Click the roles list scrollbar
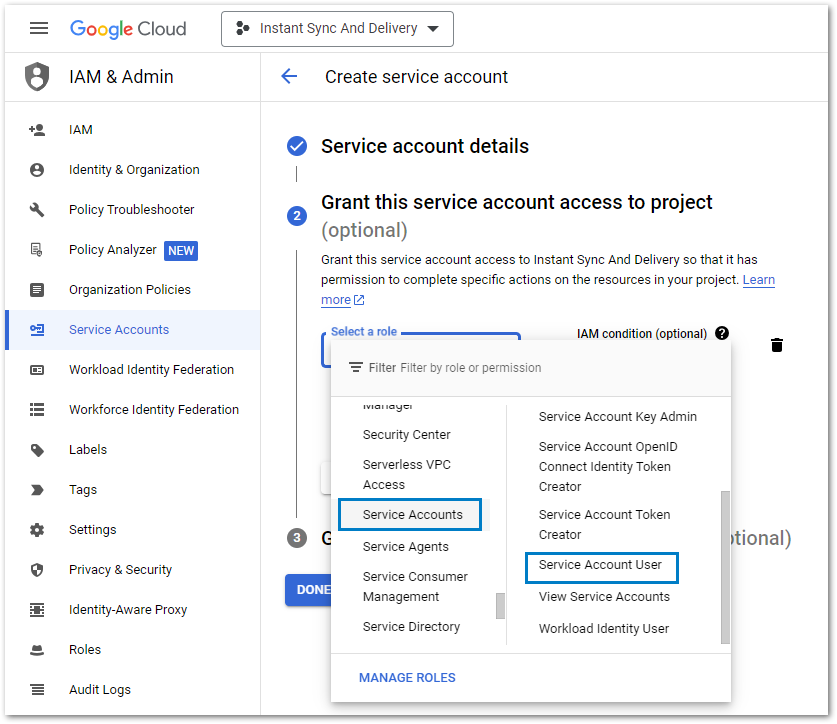This screenshot has width=837, height=724. point(725,568)
